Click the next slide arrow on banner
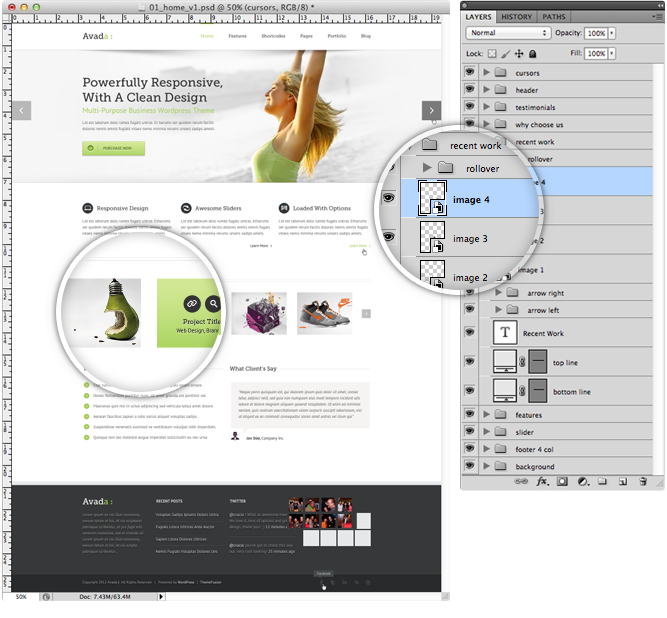667x618 pixels. (431, 110)
